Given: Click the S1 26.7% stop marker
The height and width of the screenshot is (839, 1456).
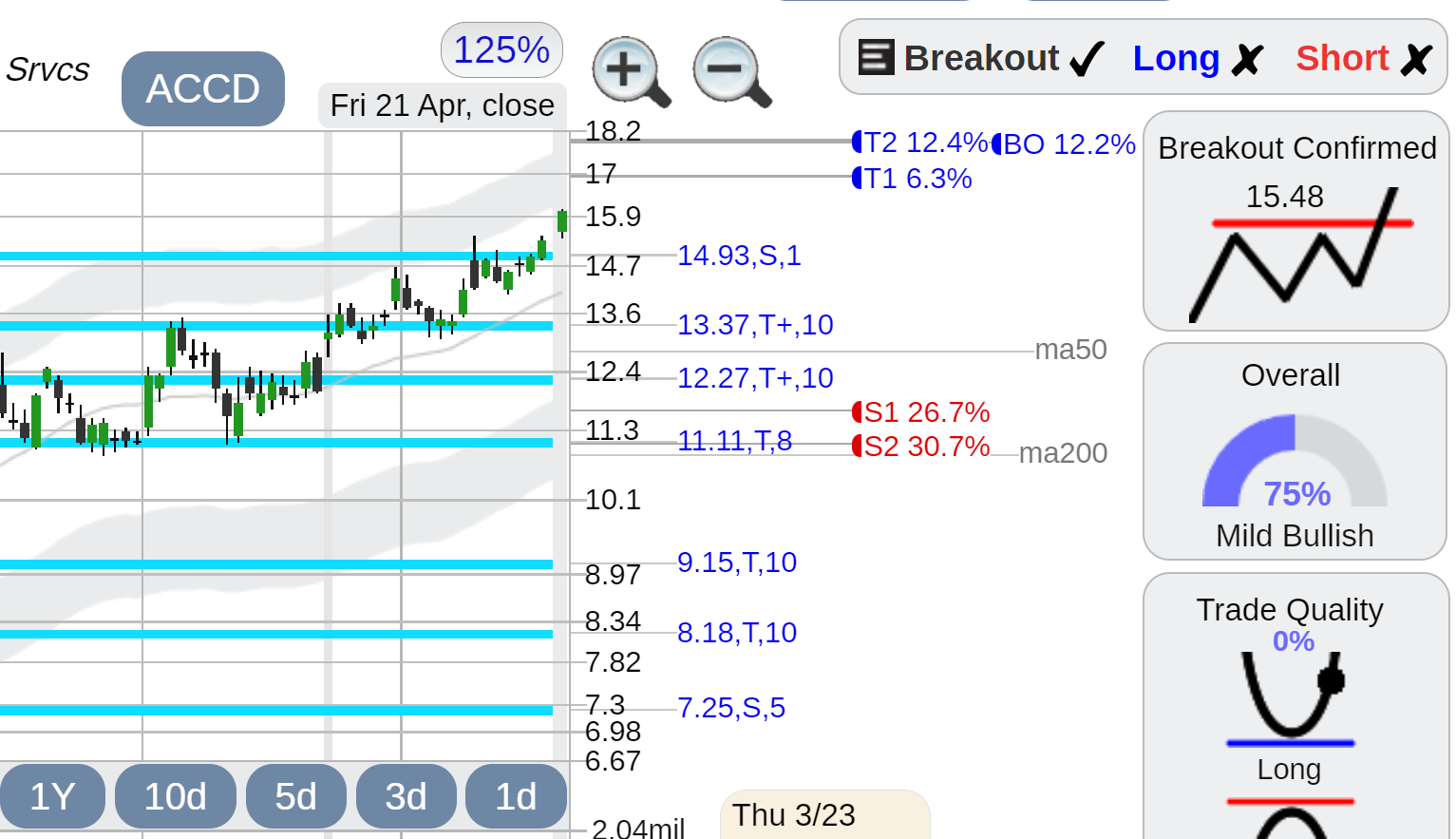Looking at the screenshot, I should click(921, 412).
